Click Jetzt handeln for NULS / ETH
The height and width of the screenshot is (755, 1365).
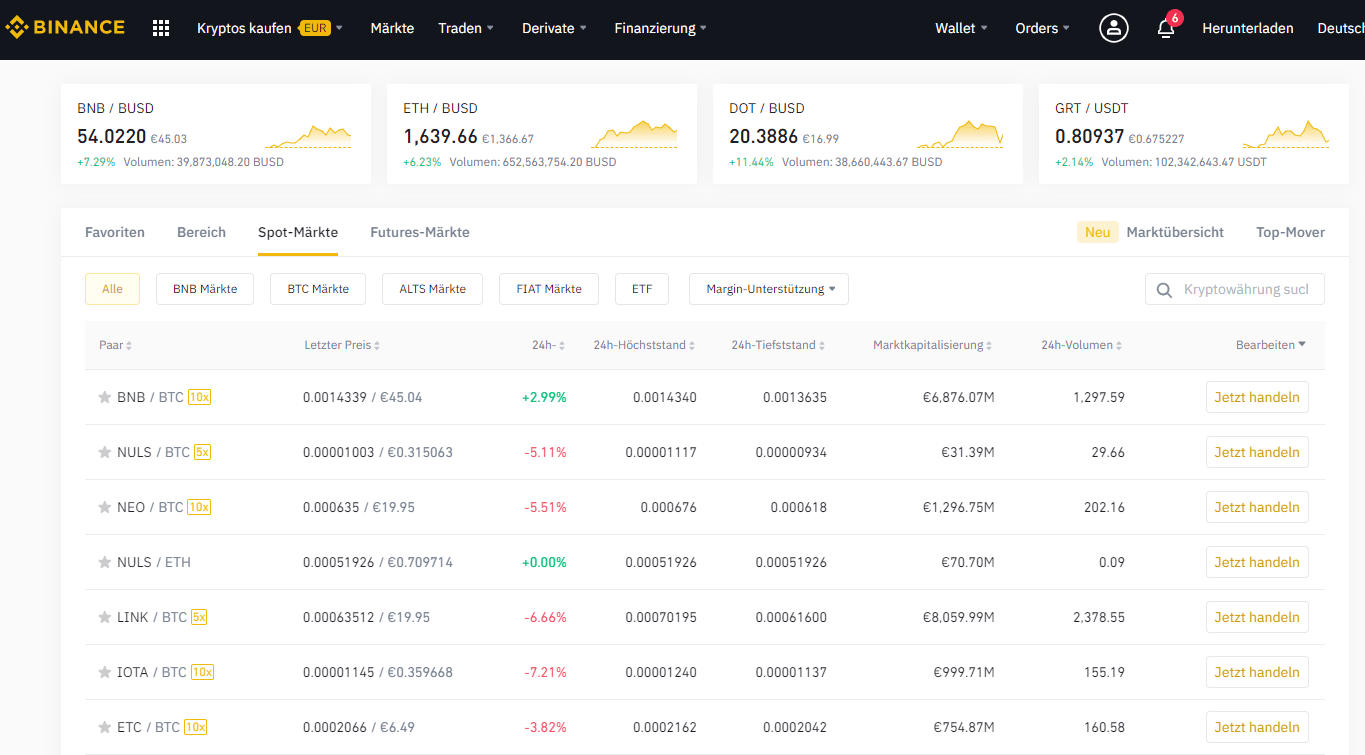coord(1257,562)
